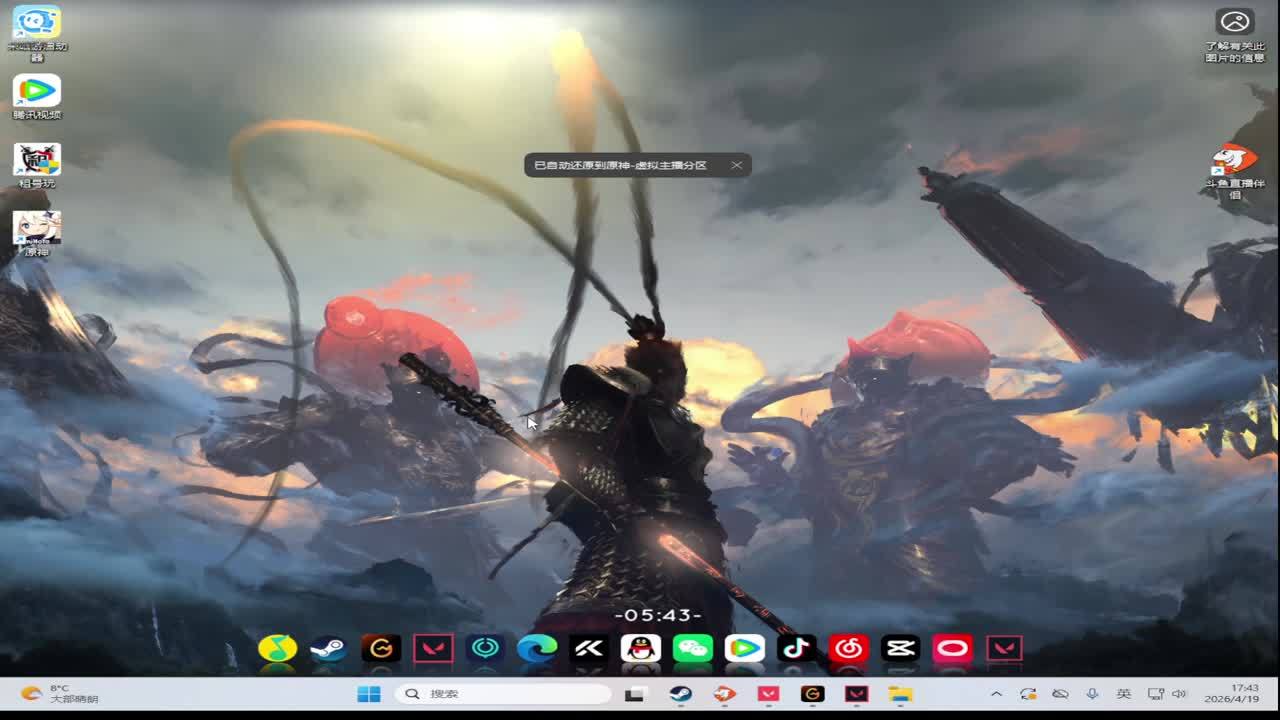The image size is (1280, 720).
Task: Expand the system tray hidden icons chevron
Action: [996, 694]
